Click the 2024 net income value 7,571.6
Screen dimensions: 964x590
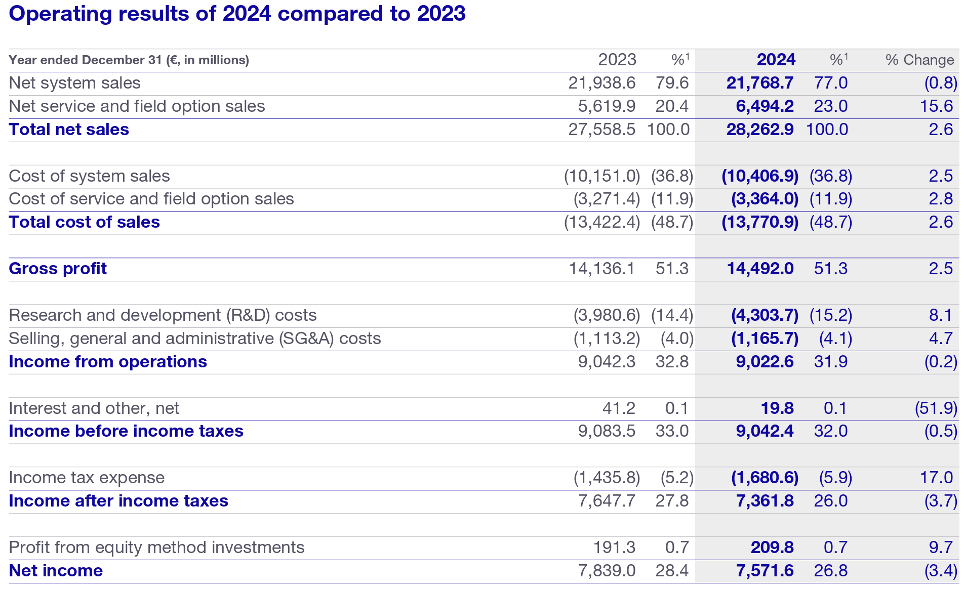[x=764, y=571]
